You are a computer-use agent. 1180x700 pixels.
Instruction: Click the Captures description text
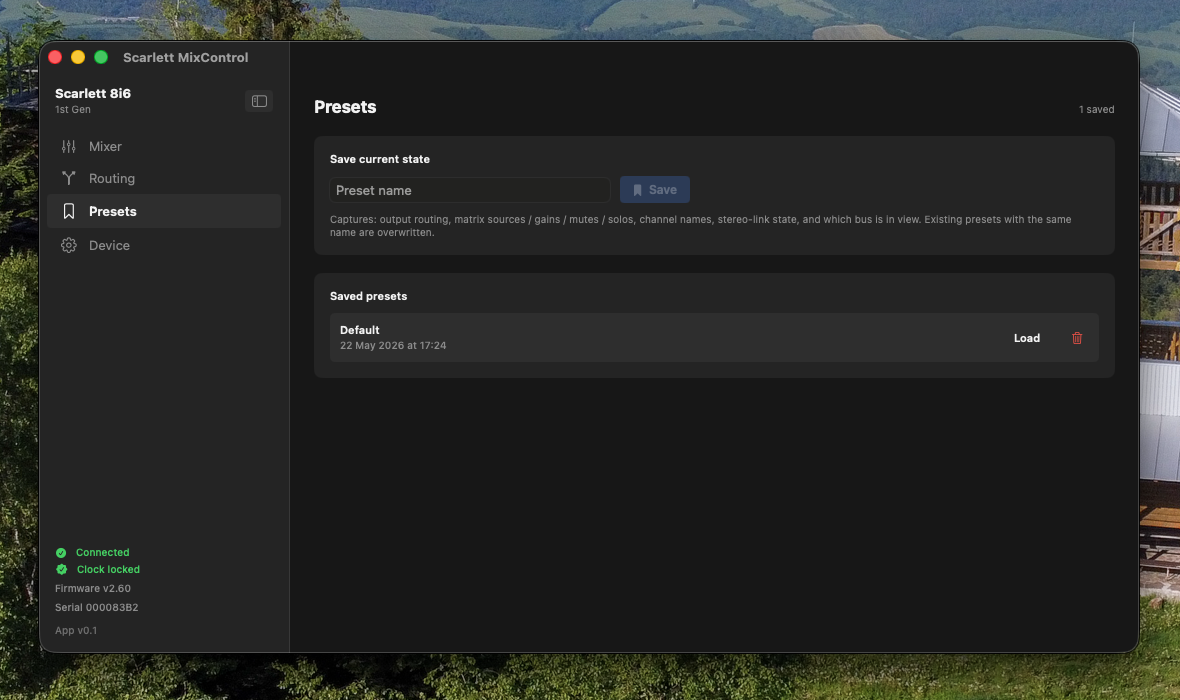click(701, 226)
